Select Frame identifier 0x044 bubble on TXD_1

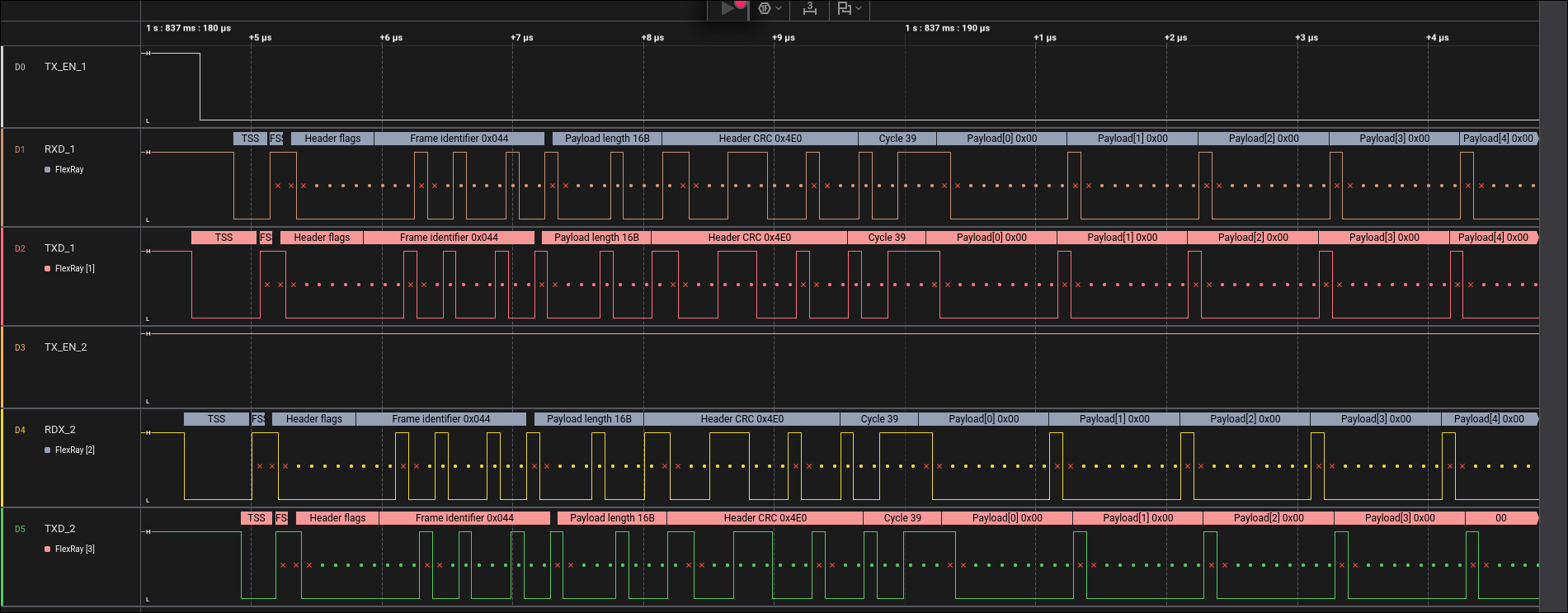449,238
